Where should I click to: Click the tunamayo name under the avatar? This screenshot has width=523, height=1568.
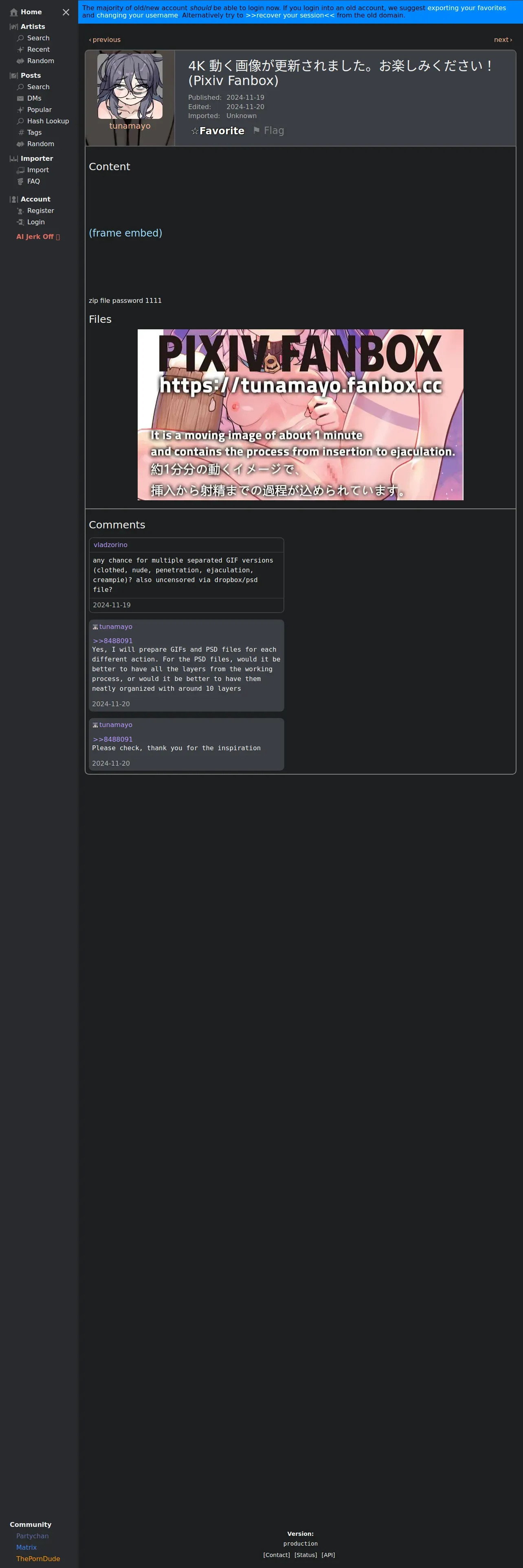click(x=130, y=126)
